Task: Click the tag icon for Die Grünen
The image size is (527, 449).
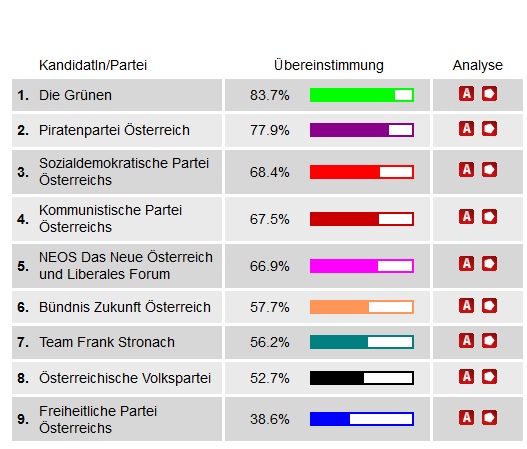Action: click(x=489, y=94)
